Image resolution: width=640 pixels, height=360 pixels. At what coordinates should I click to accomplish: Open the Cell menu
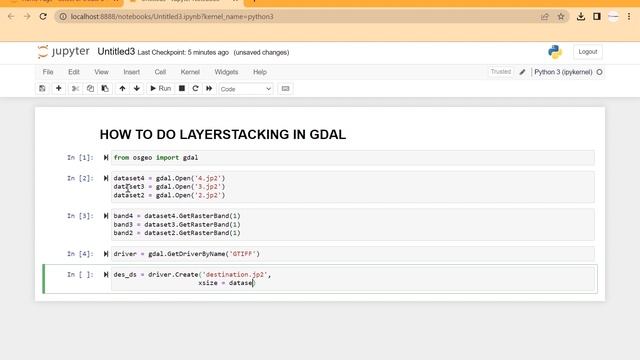(x=160, y=72)
